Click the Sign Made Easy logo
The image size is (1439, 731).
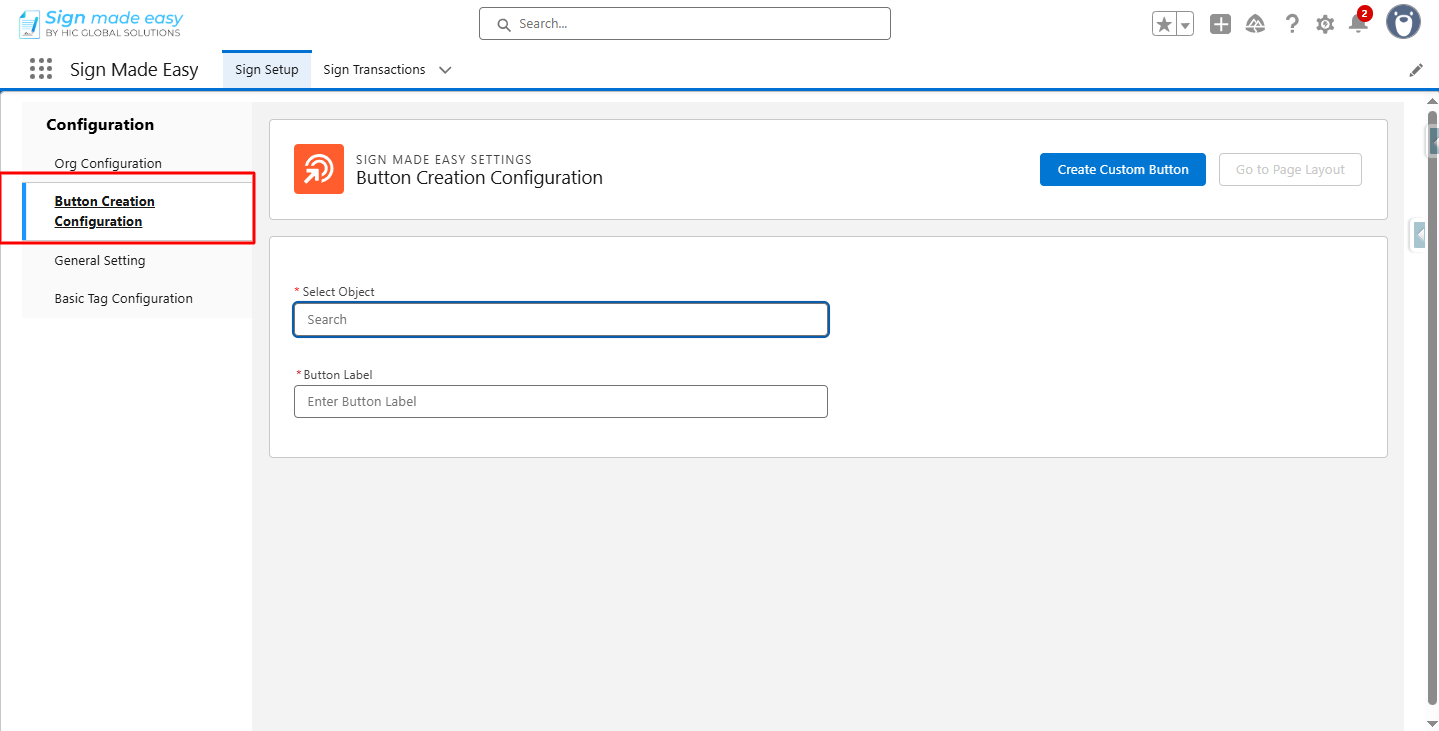(101, 24)
